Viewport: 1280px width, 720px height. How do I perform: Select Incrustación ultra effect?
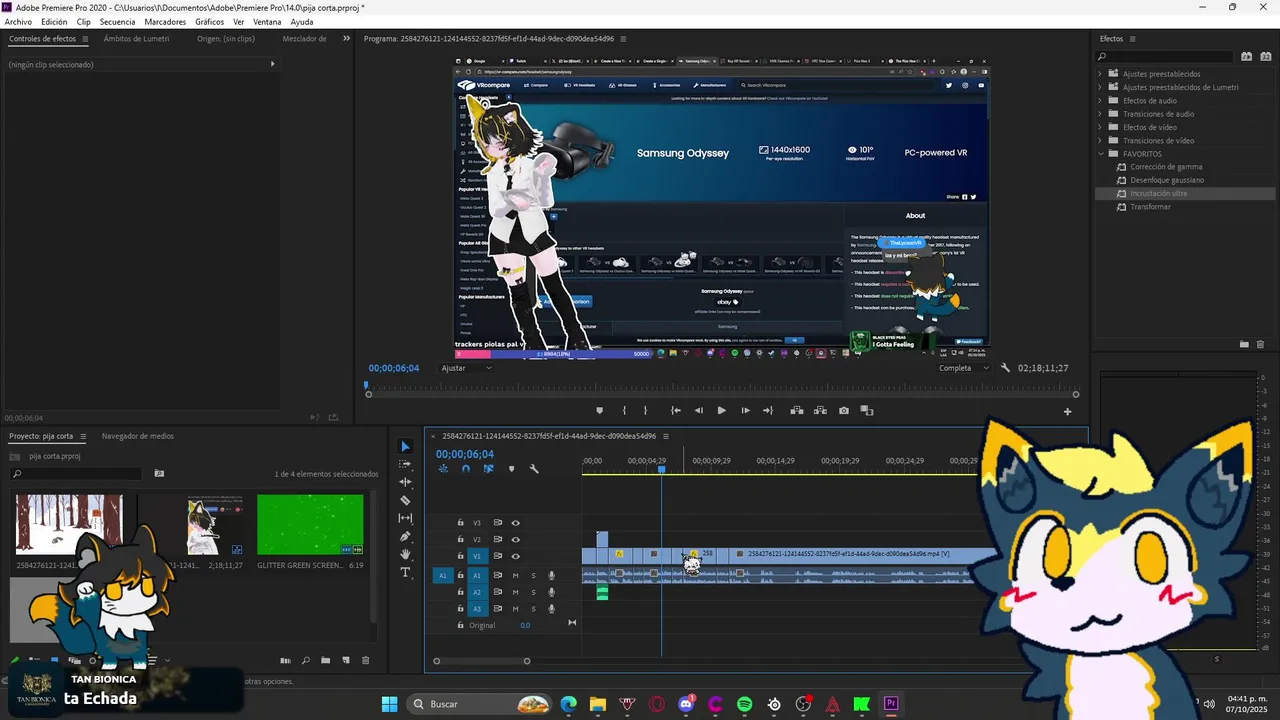(x=1158, y=193)
